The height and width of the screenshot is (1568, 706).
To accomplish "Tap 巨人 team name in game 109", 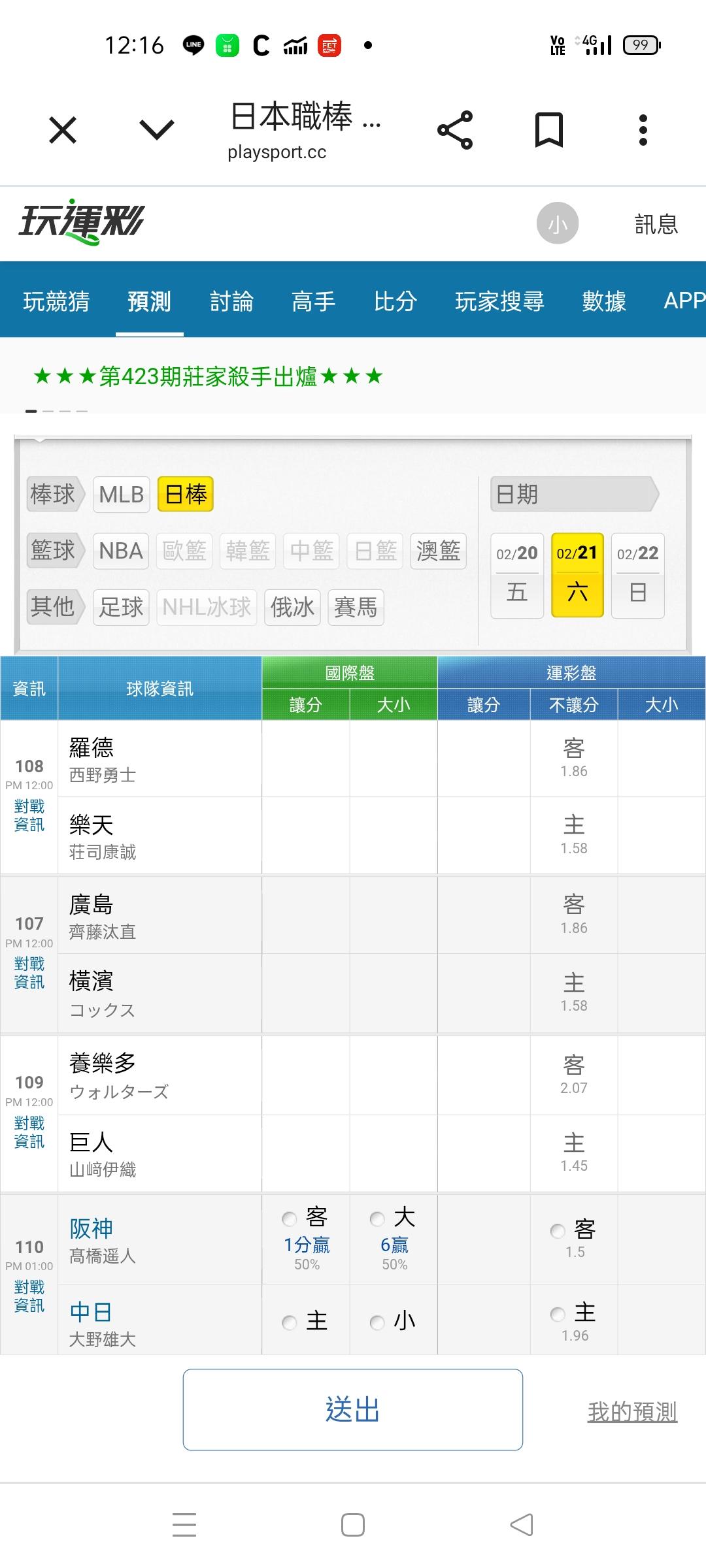I will pyautogui.click(x=92, y=1142).
